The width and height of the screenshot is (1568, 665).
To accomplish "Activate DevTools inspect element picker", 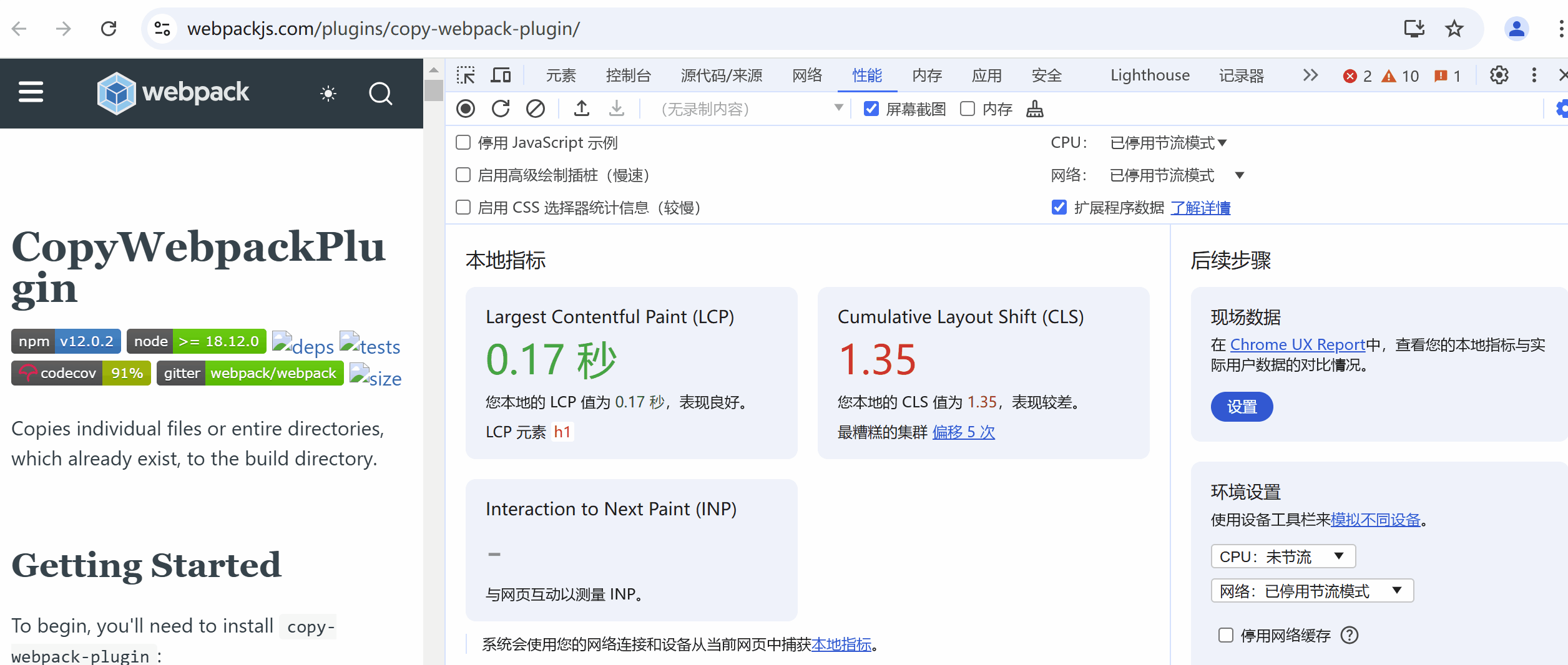I will click(466, 75).
